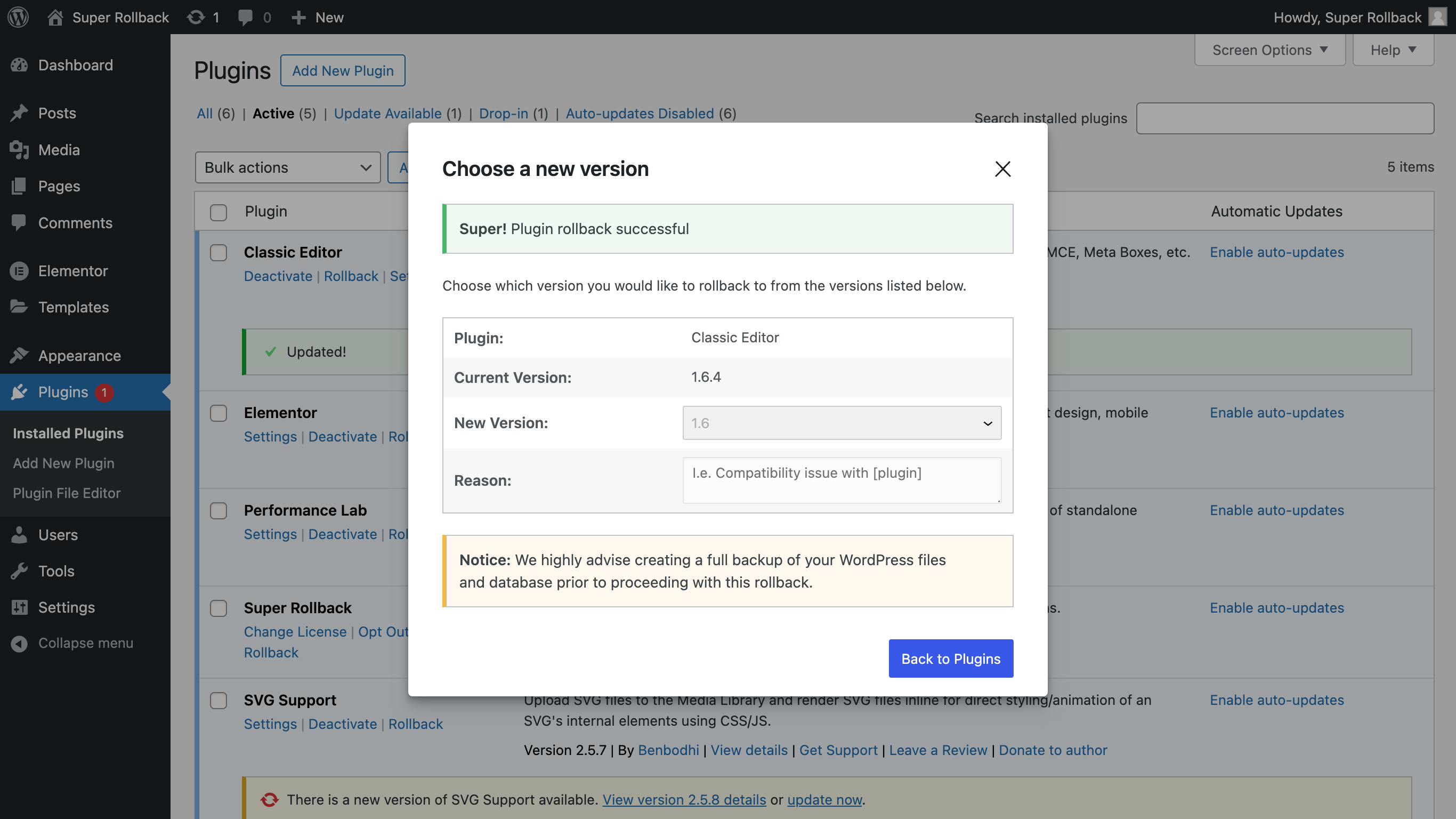Expand the Screen Options panel
The height and width of the screenshot is (819, 1456).
pyautogui.click(x=1269, y=50)
